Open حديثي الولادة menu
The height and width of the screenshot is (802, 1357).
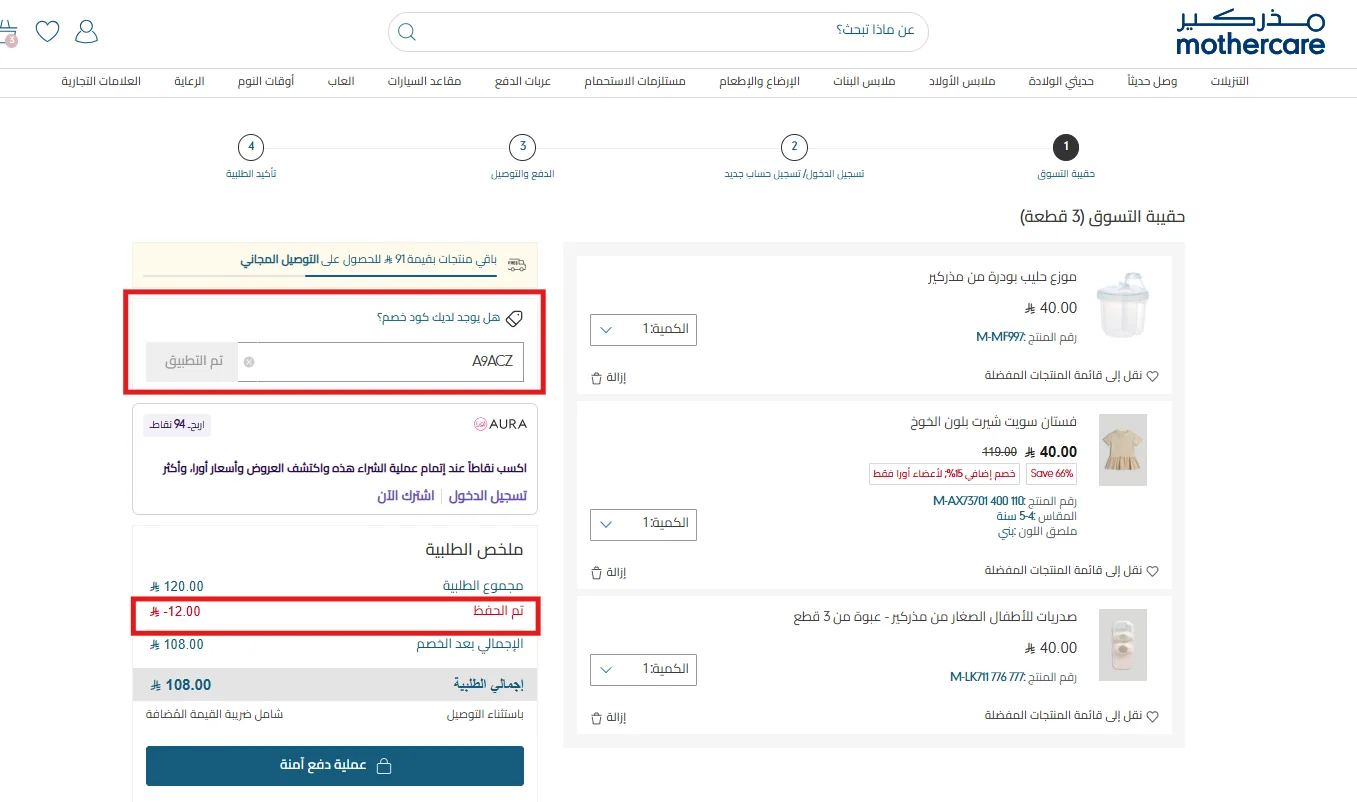coord(1062,81)
